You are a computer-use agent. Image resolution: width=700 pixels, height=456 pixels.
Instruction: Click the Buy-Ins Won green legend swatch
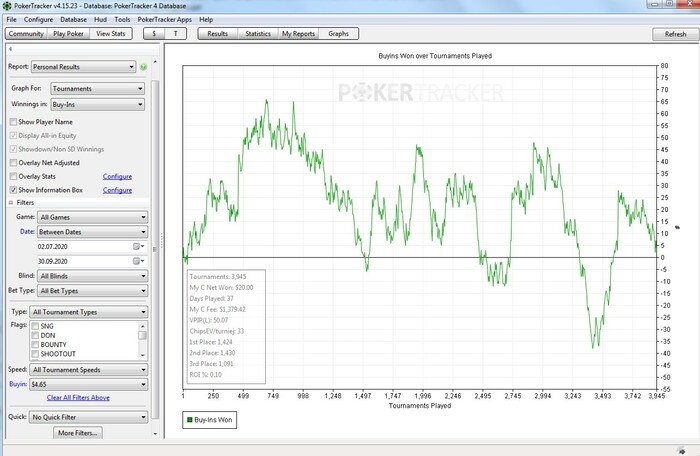click(x=192, y=421)
